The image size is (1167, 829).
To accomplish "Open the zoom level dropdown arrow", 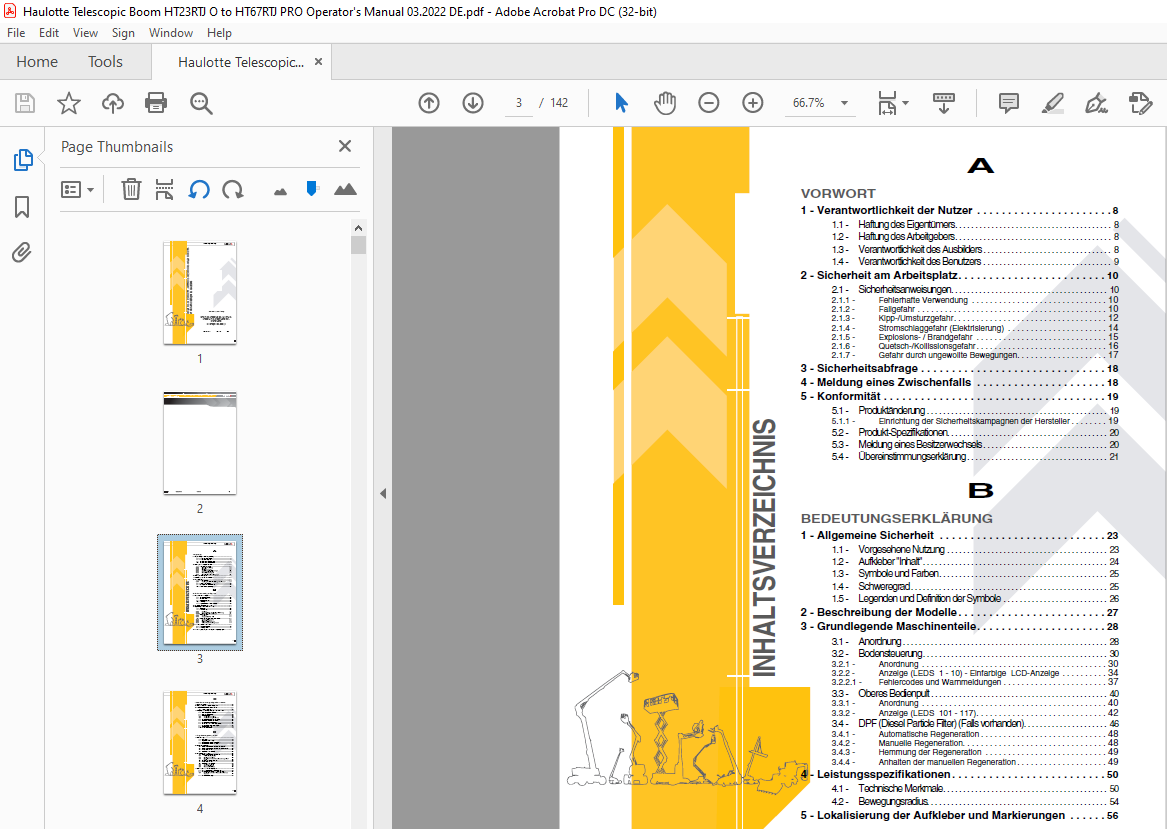I will coord(844,103).
